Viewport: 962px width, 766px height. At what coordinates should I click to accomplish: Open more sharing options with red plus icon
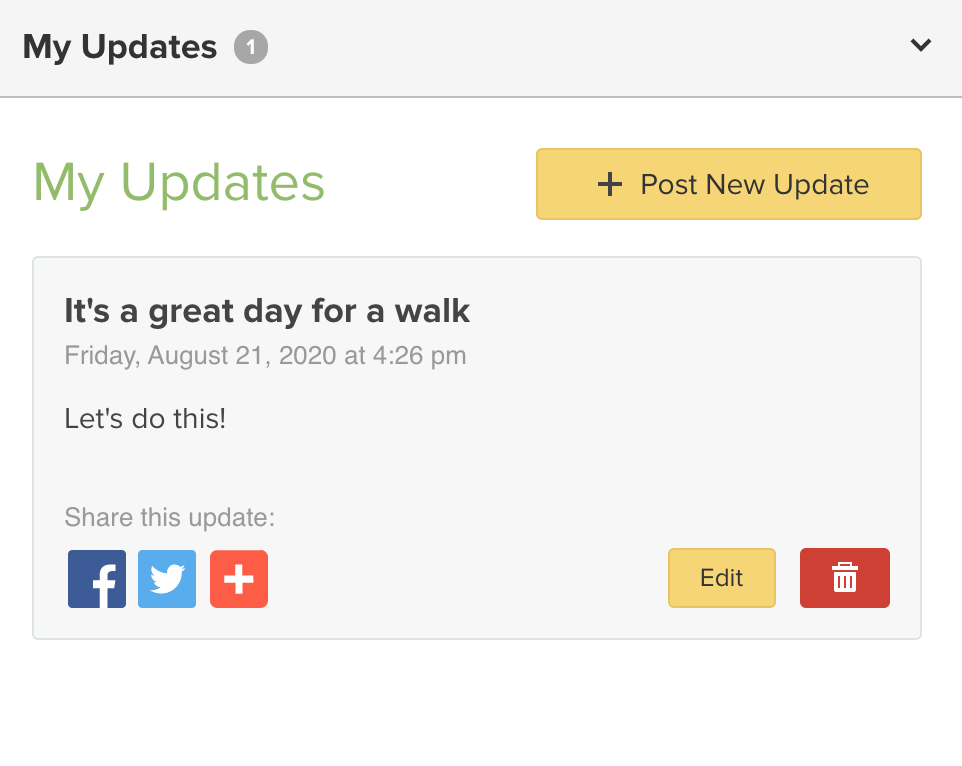(x=239, y=579)
